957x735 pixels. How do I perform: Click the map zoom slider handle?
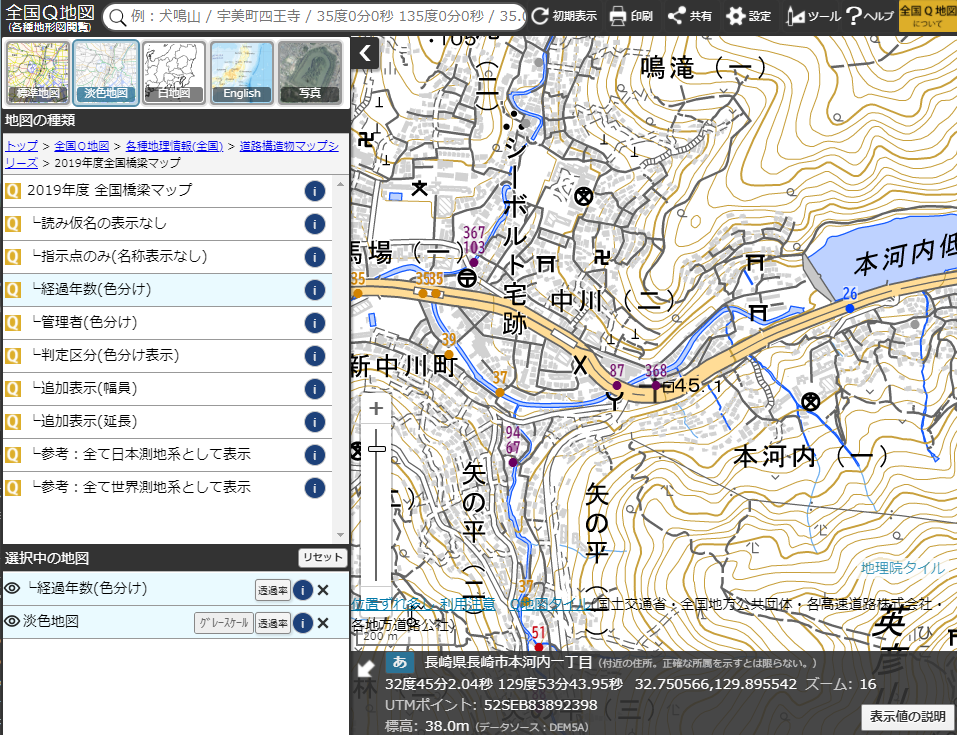pyautogui.click(x=377, y=449)
